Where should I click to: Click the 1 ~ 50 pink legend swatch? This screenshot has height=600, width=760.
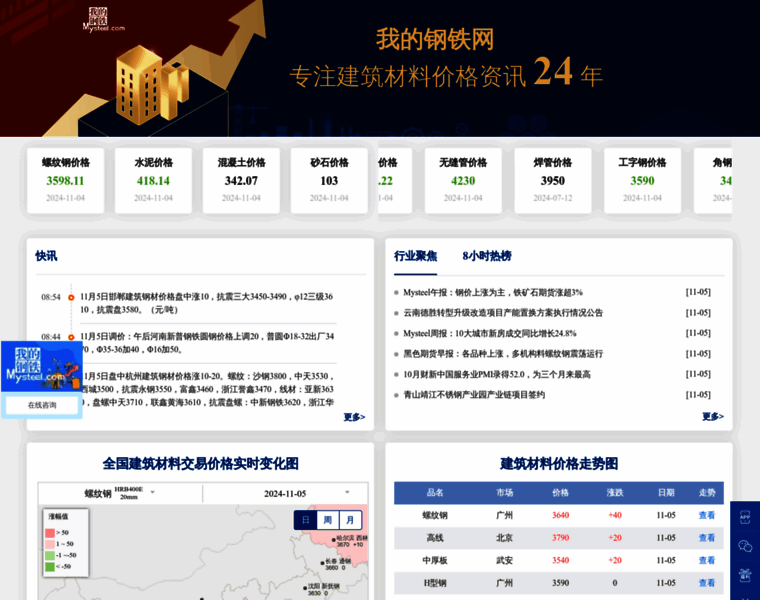[50, 544]
